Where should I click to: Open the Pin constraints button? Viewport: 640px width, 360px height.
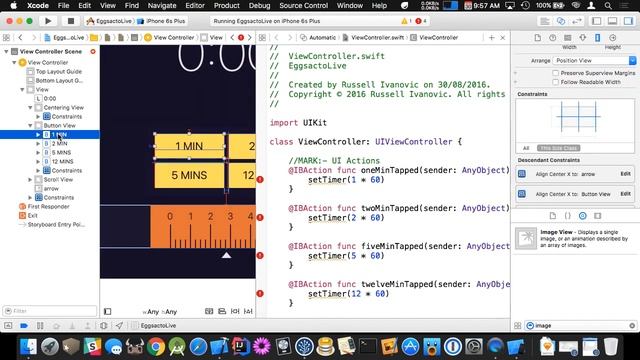235,311
